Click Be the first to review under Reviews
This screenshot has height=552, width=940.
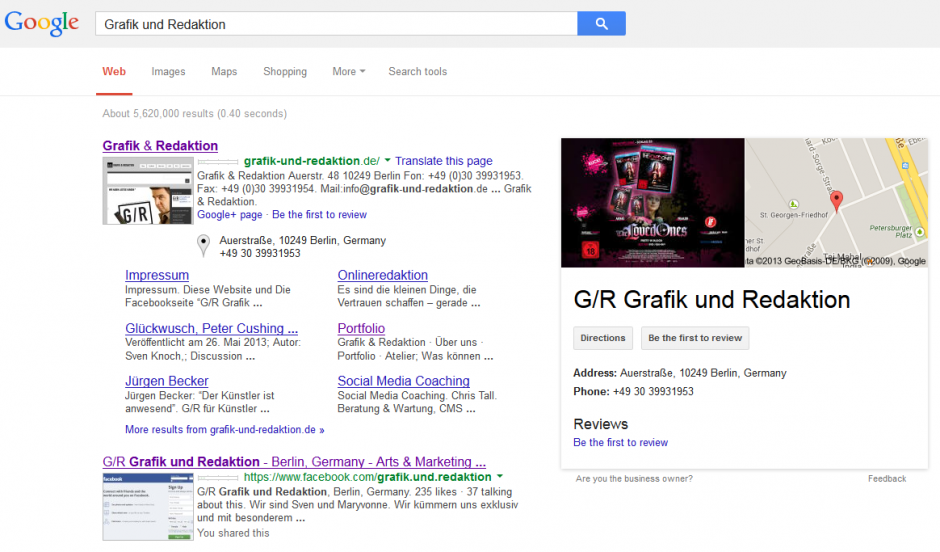coord(620,442)
